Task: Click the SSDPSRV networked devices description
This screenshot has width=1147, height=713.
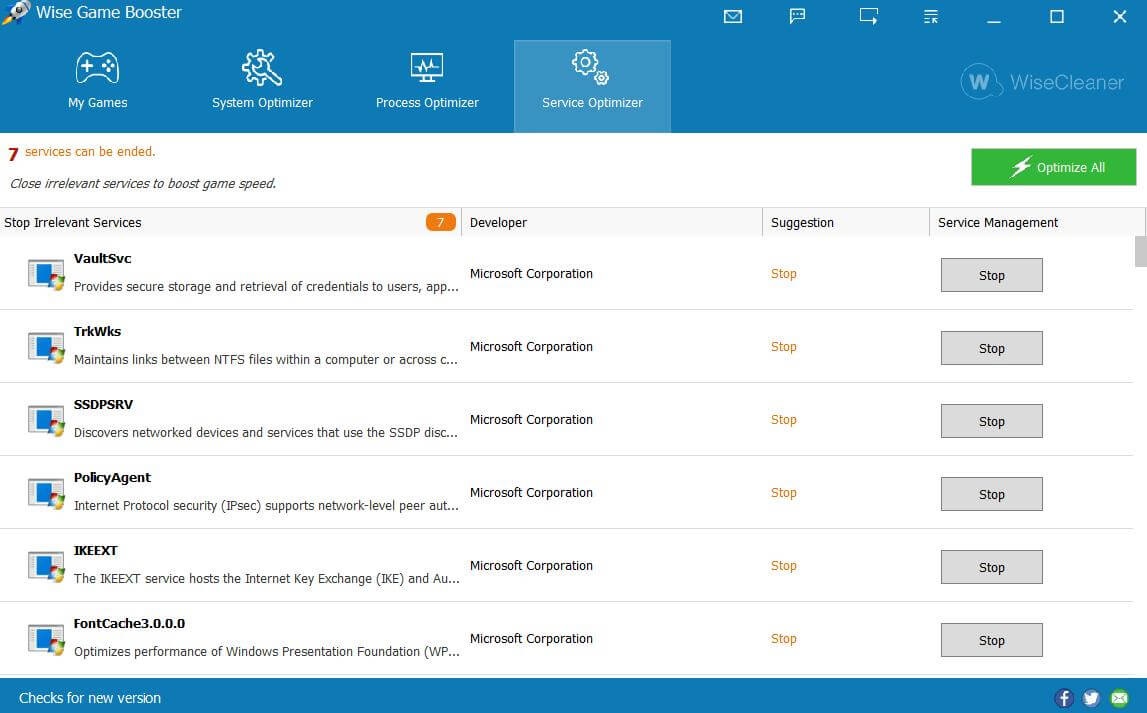Action: [x=266, y=433]
